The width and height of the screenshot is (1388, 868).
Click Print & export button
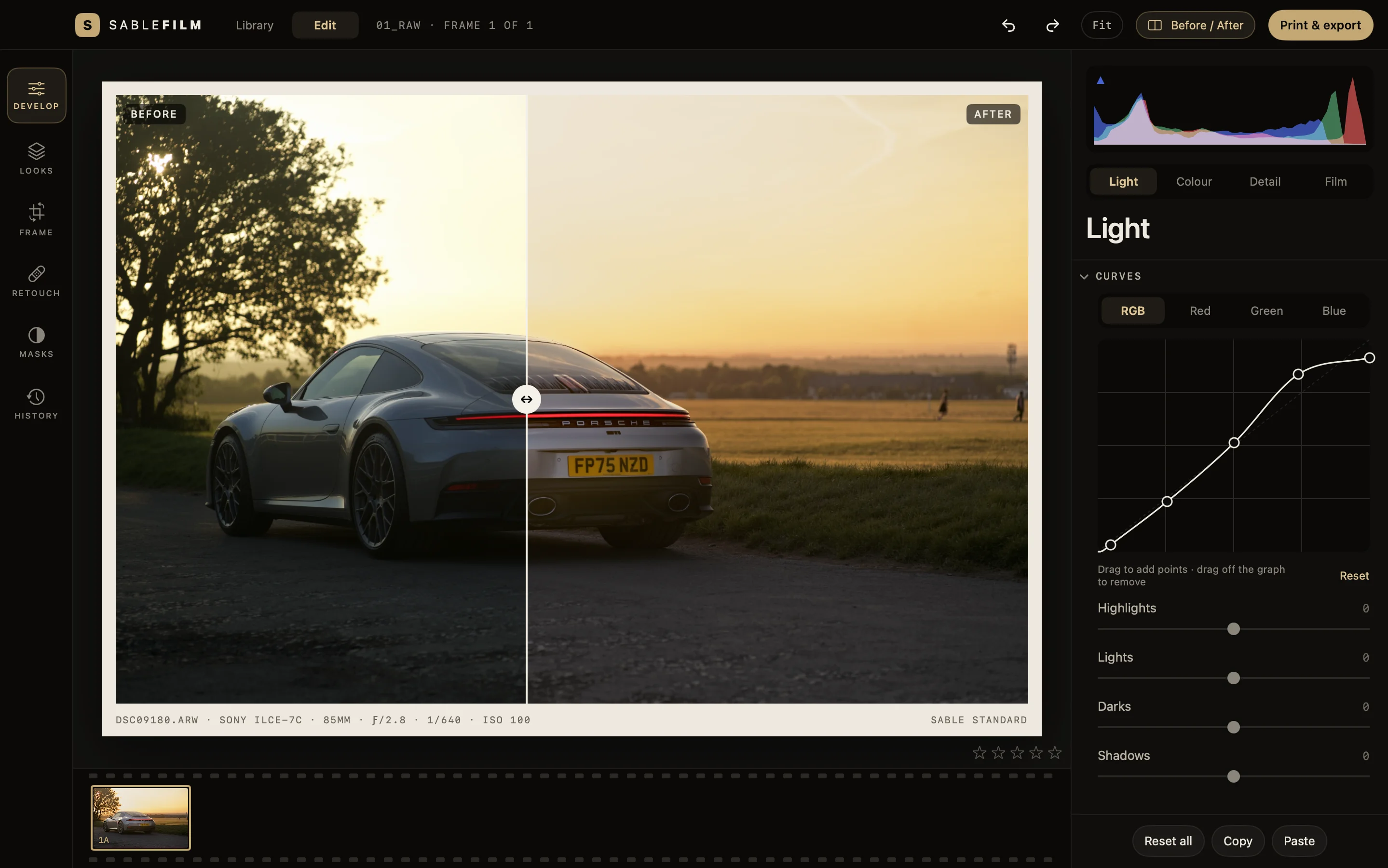[x=1320, y=25]
